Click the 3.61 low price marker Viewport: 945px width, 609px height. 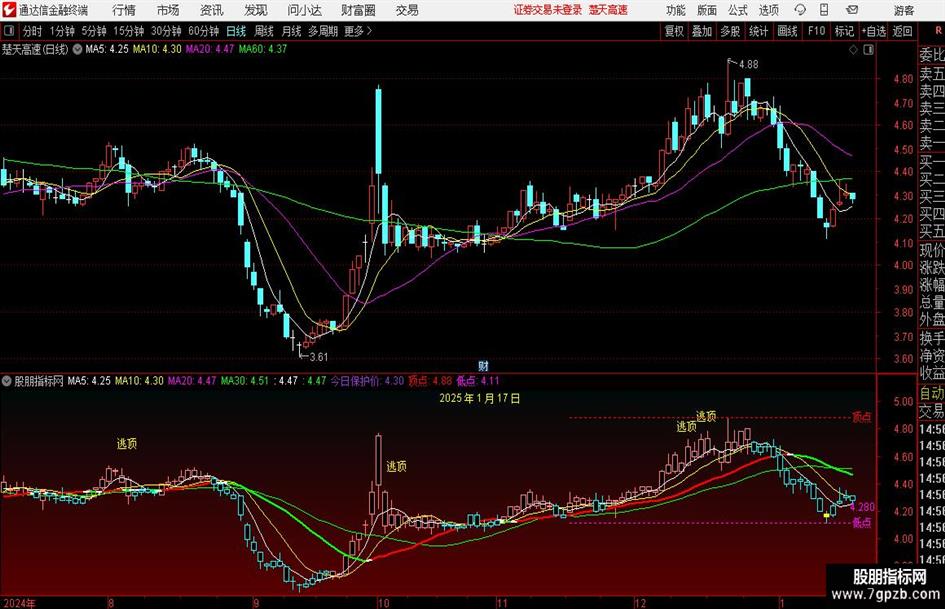click(x=318, y=357)
